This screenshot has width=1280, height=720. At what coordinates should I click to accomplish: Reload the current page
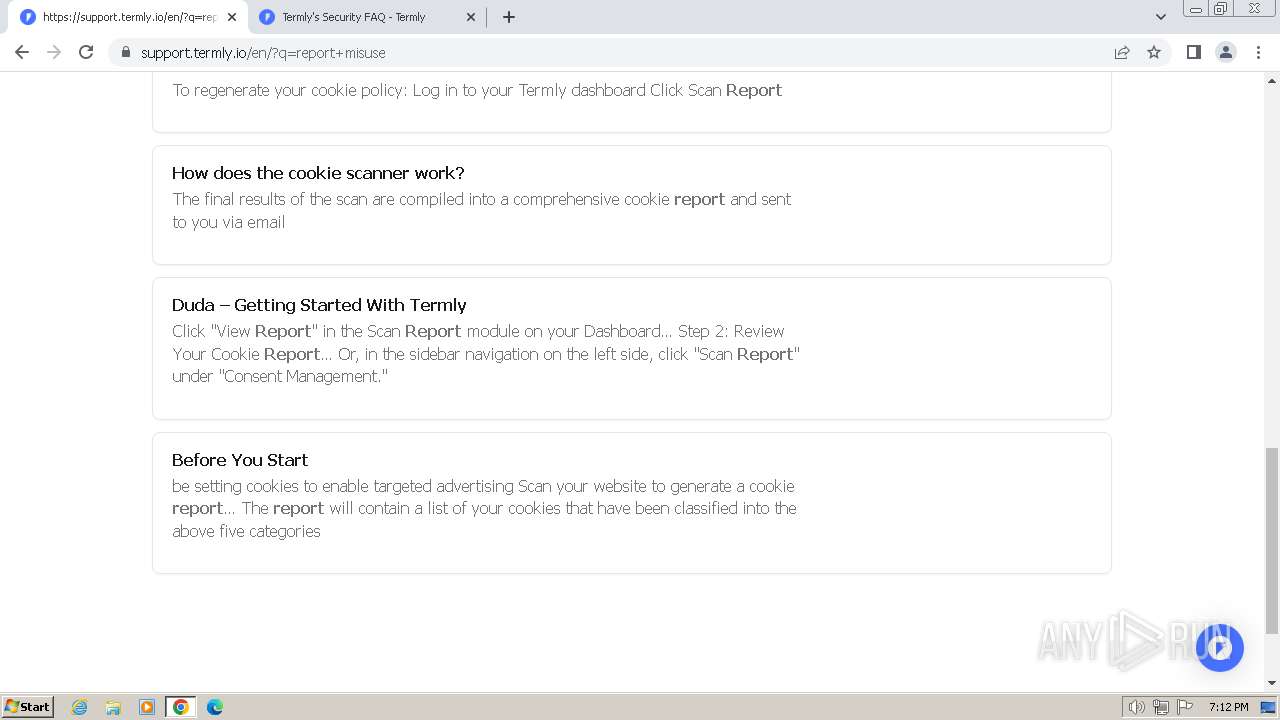pos(86,52)
